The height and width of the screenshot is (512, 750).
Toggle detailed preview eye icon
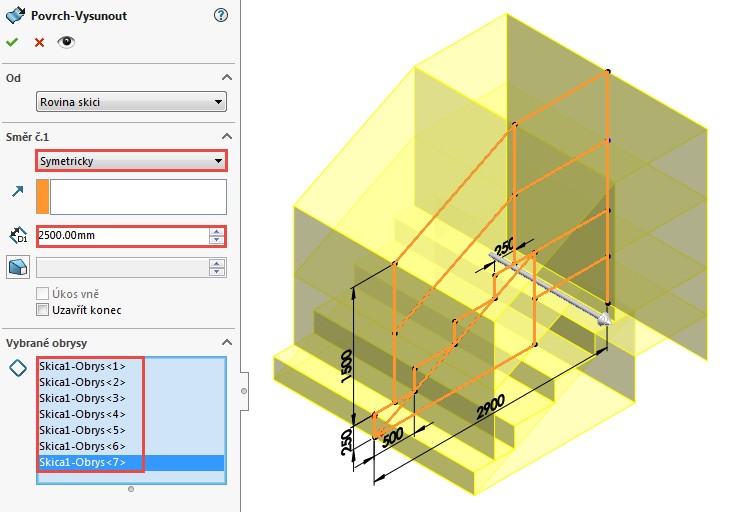click(66, 42)
